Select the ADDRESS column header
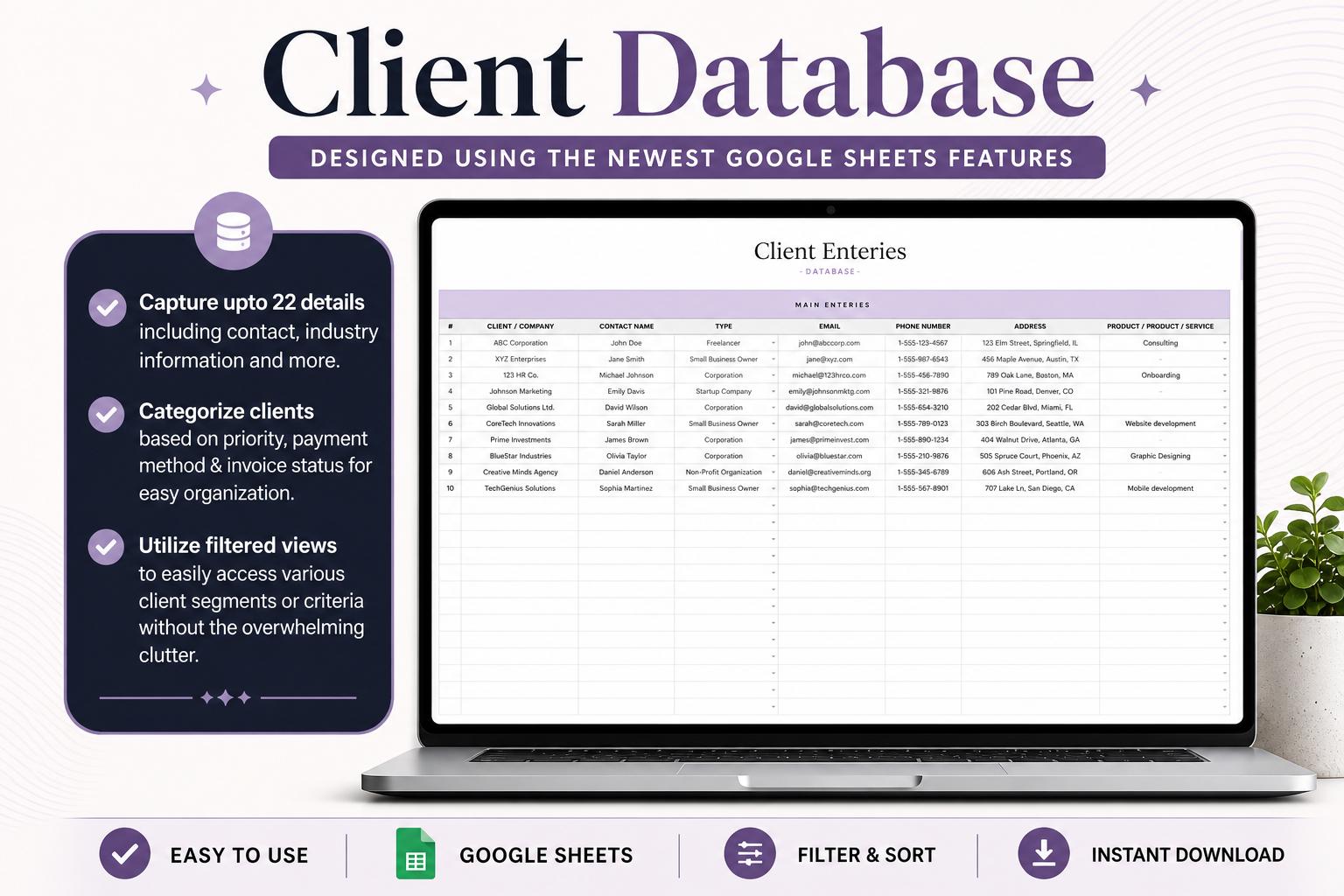 click(1030, 326)
